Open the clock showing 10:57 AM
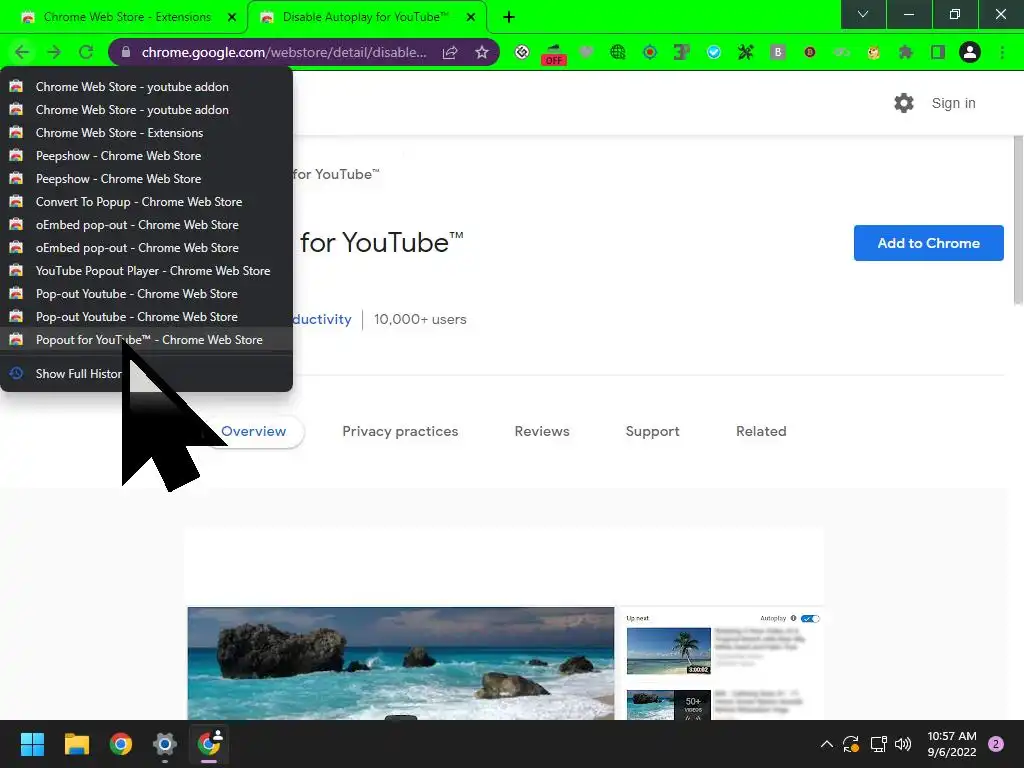The width and height of the screenshot is (1024, 768). pyautogui.click(x=952, y=744)
